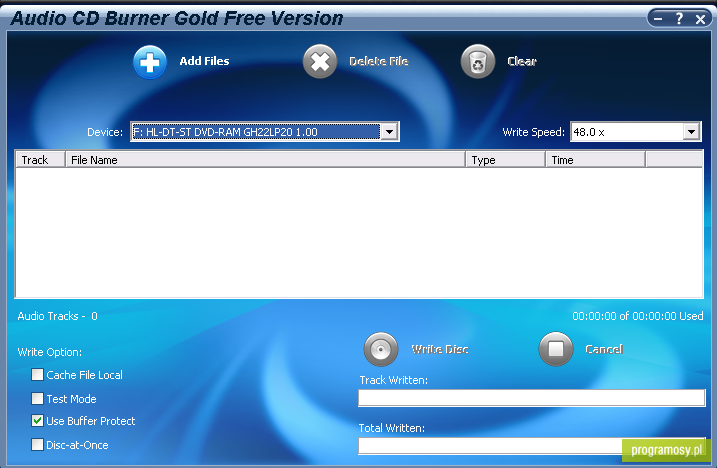The width and height of the screenshot is (717, 468).
Task: Click the Device: label
Action: pyautogui.click(x=105, y=132)
